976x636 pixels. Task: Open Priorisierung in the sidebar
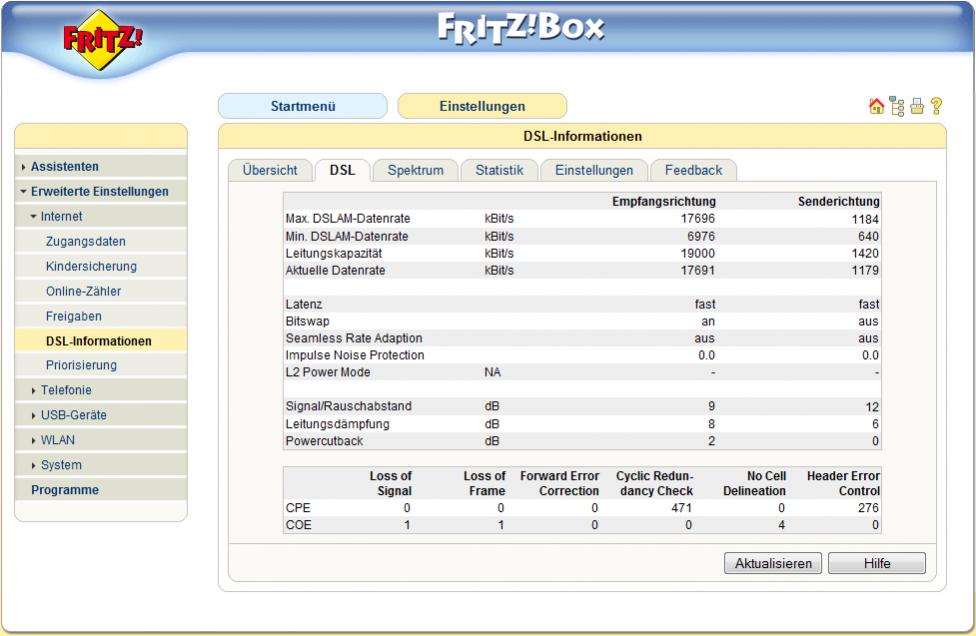(x=101, y=365)
